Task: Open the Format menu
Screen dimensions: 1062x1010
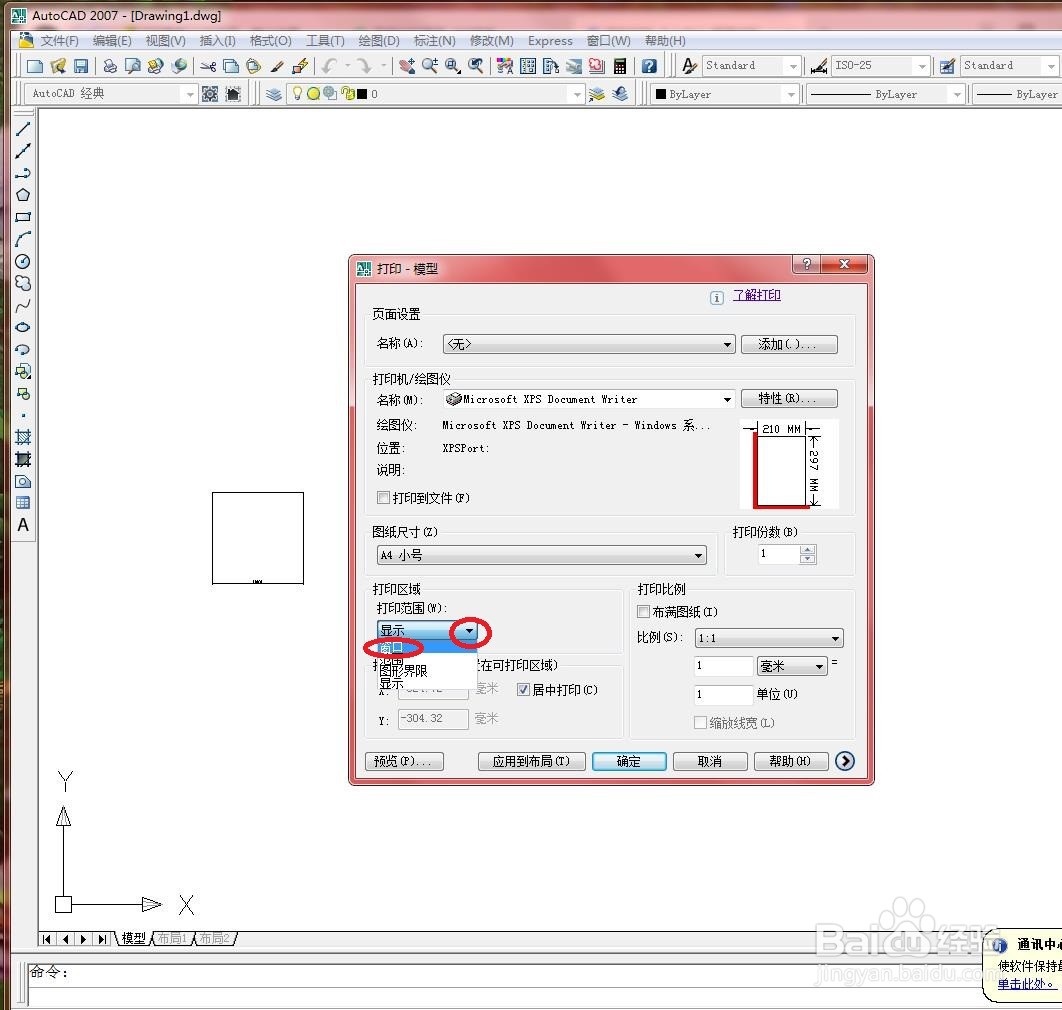Action: click(270, 41)
